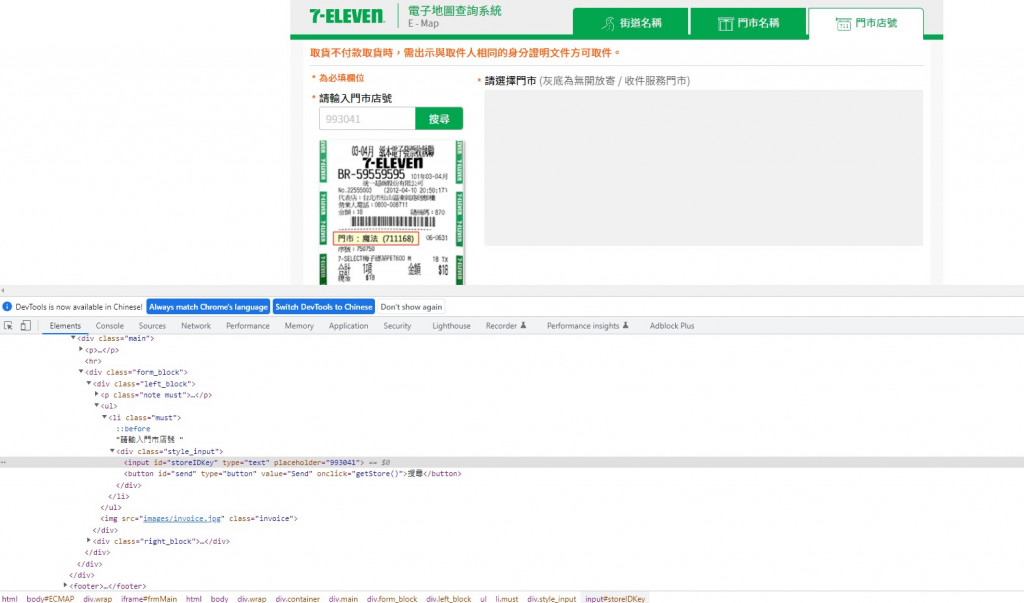The height and width of the screenshot is (603, 1024).
Task: Open the Performance panel tab
Action: [248, 325]
